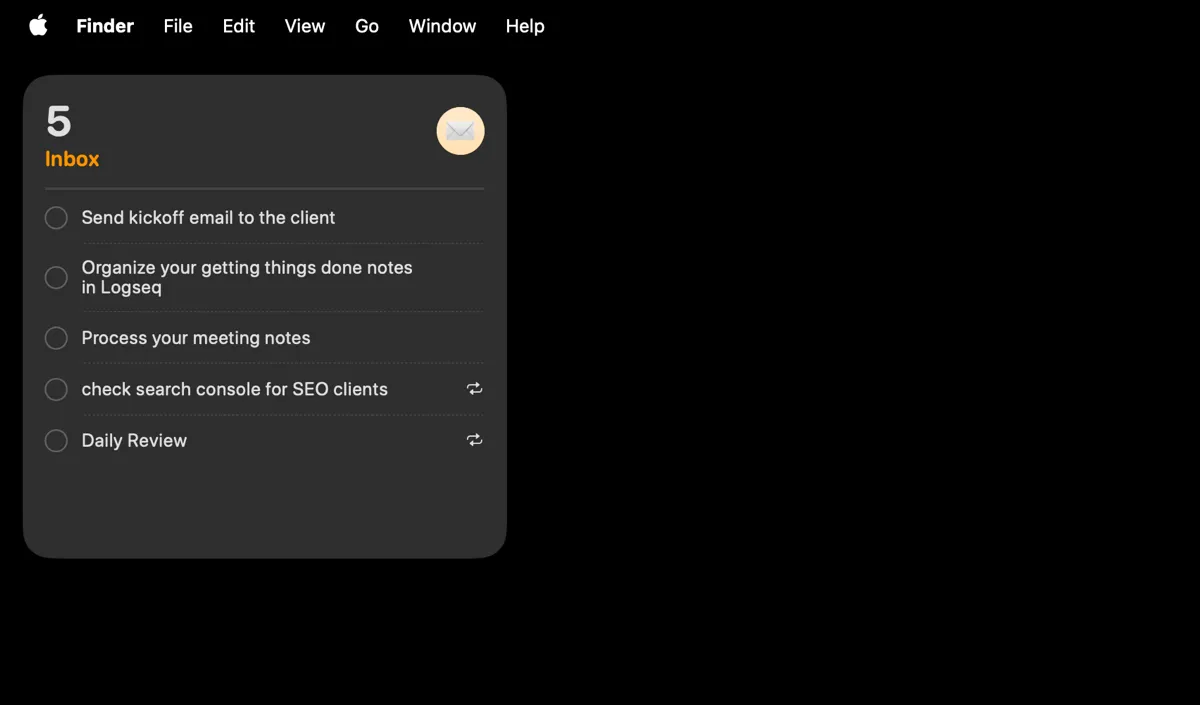1200x705 pixels.
Task: Tick the circle beside 'Organize your getting things done notes'
Action: click(56, 277)
